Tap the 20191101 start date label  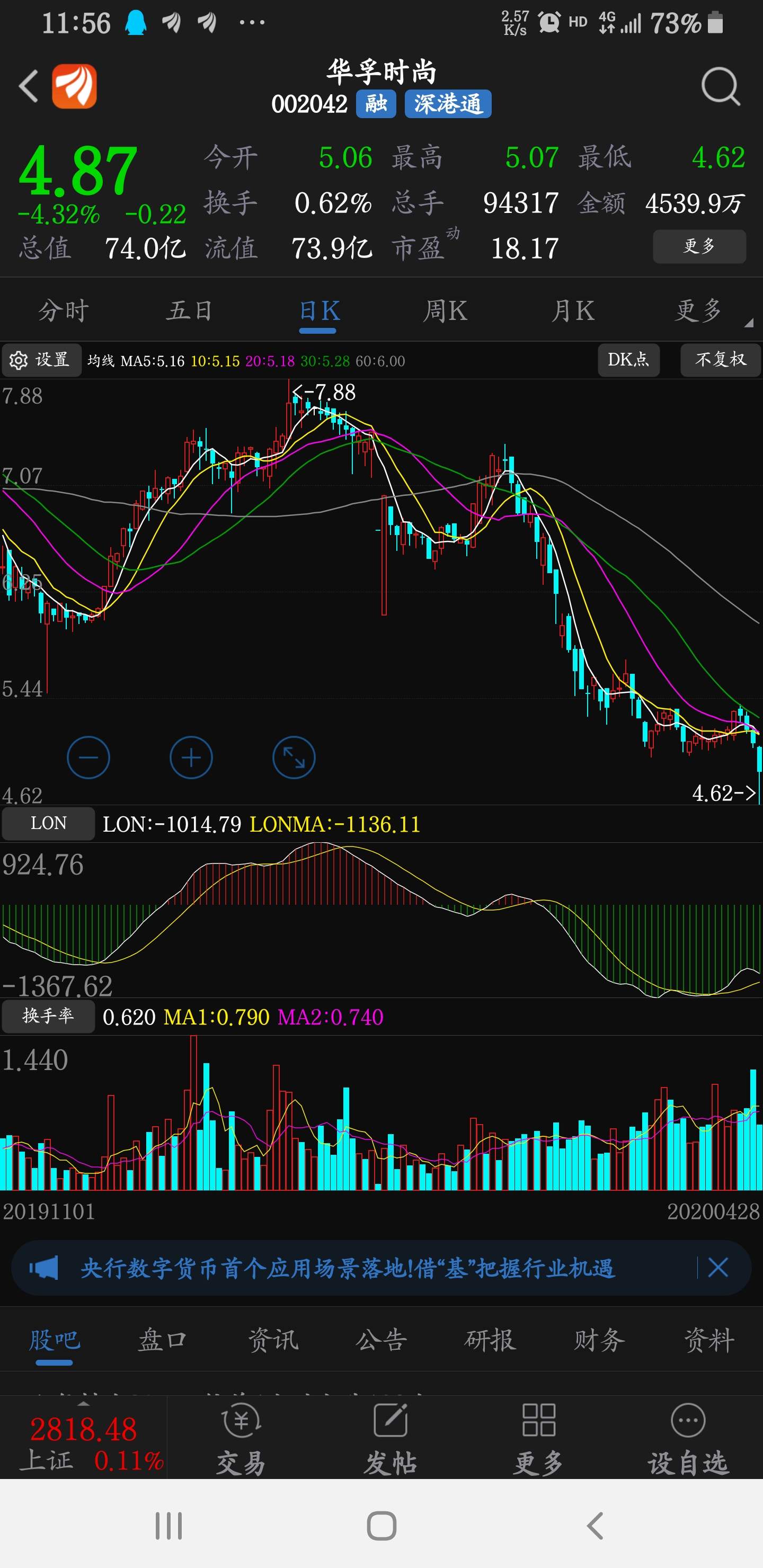(x=49, y=1211)
